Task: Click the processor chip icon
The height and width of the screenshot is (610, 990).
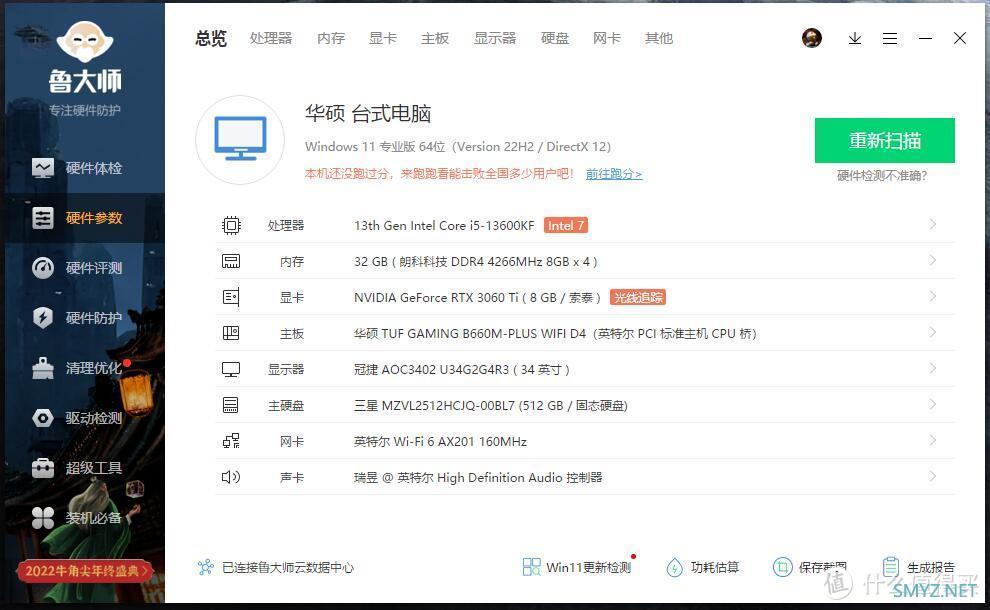Action: pyautogui.click(x=231, y=225)
